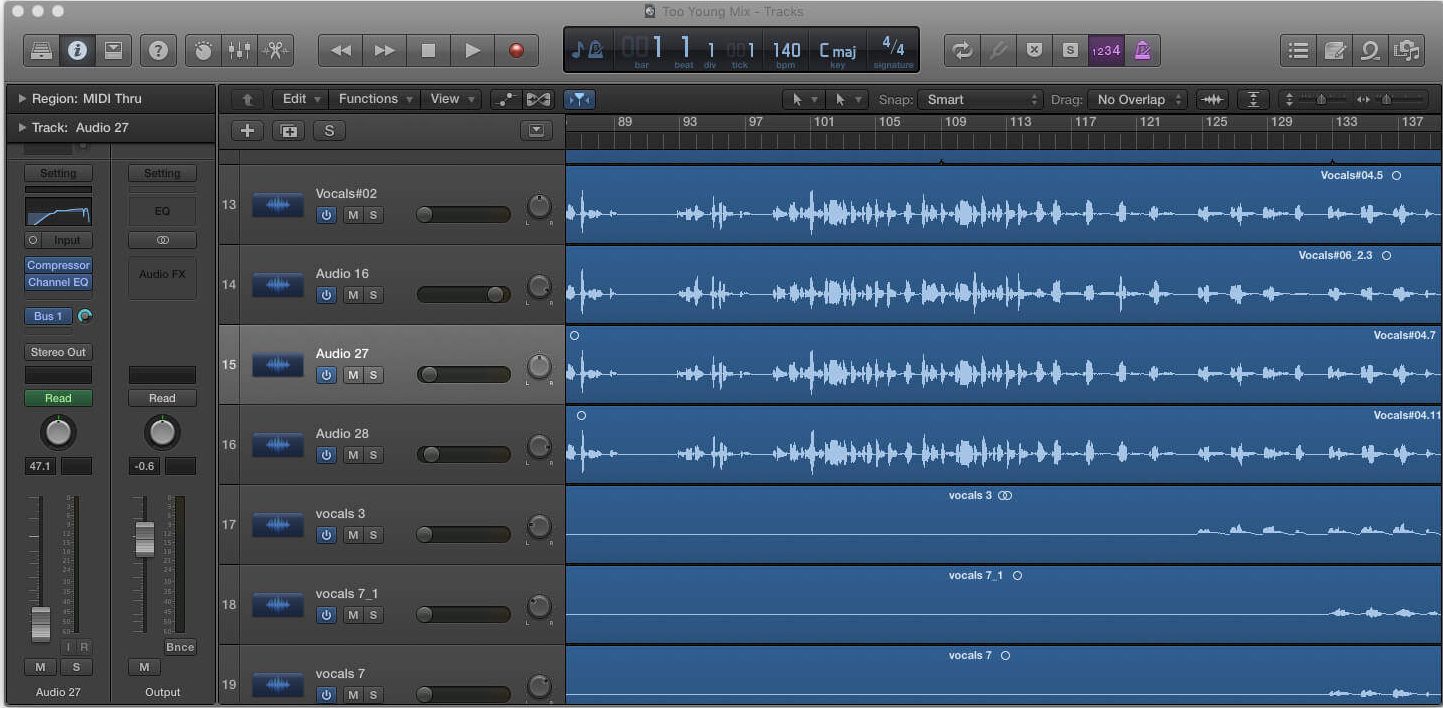Open the Apple Loops browser icon

1371,50
